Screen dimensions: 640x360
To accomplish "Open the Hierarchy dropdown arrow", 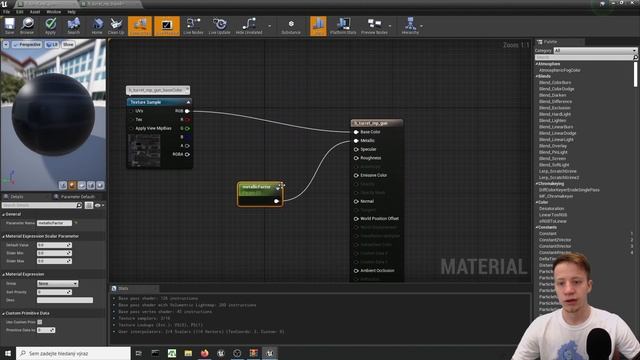I will coord(422,26).
